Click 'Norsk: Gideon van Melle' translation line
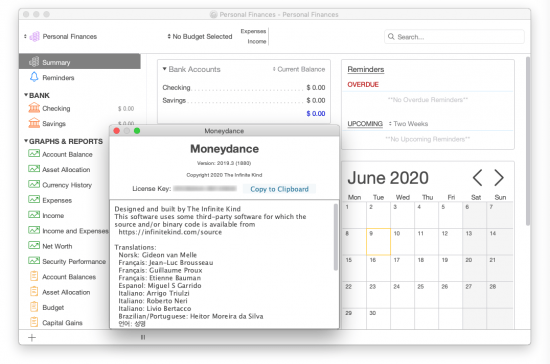550x364 pixels. (157, 255)
